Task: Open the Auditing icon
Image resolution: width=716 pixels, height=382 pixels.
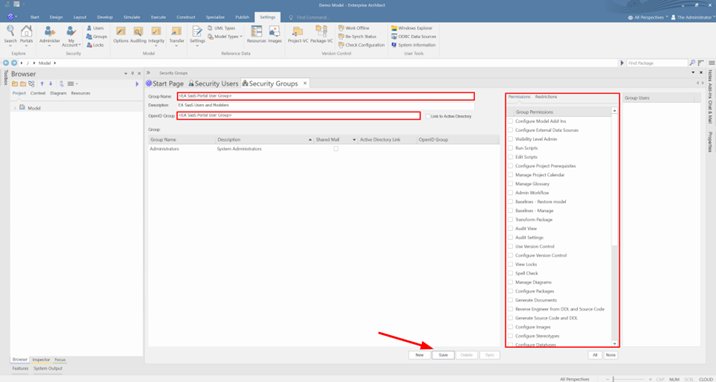Action: click(x=138, y=35)
